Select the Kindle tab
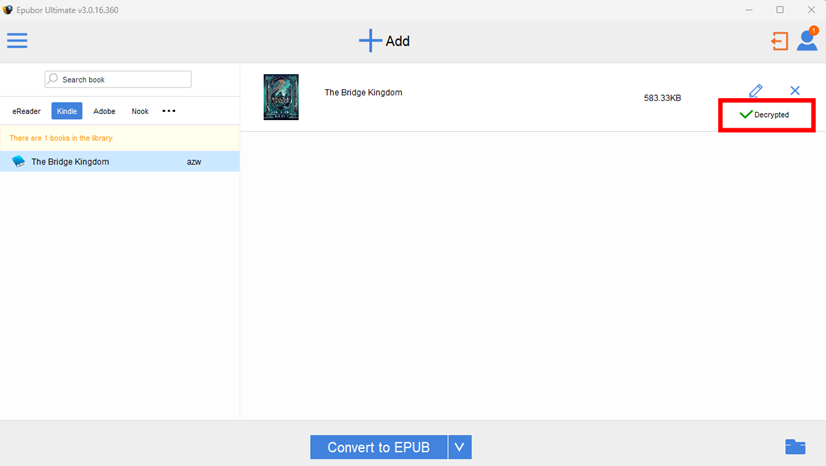 click(x=67, y=111)
